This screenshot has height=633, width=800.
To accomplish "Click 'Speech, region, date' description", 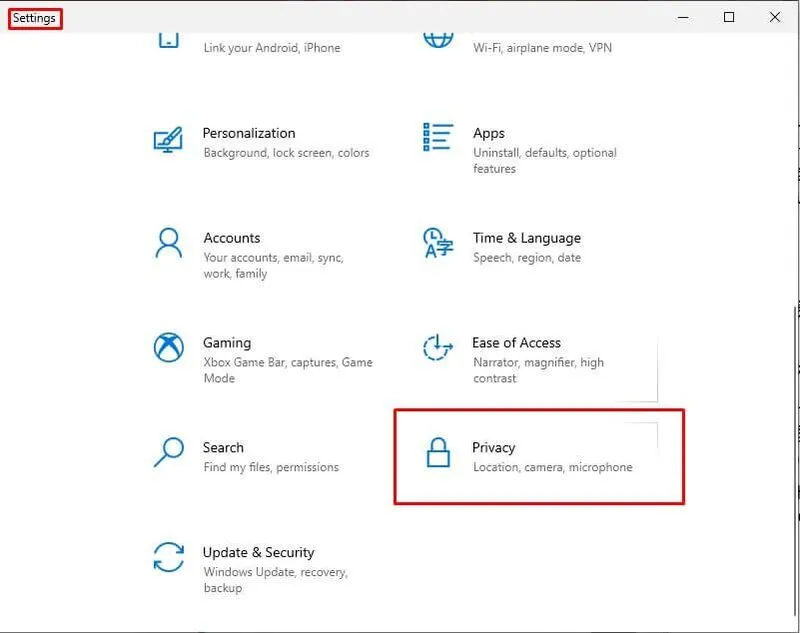I will (527, 258).
